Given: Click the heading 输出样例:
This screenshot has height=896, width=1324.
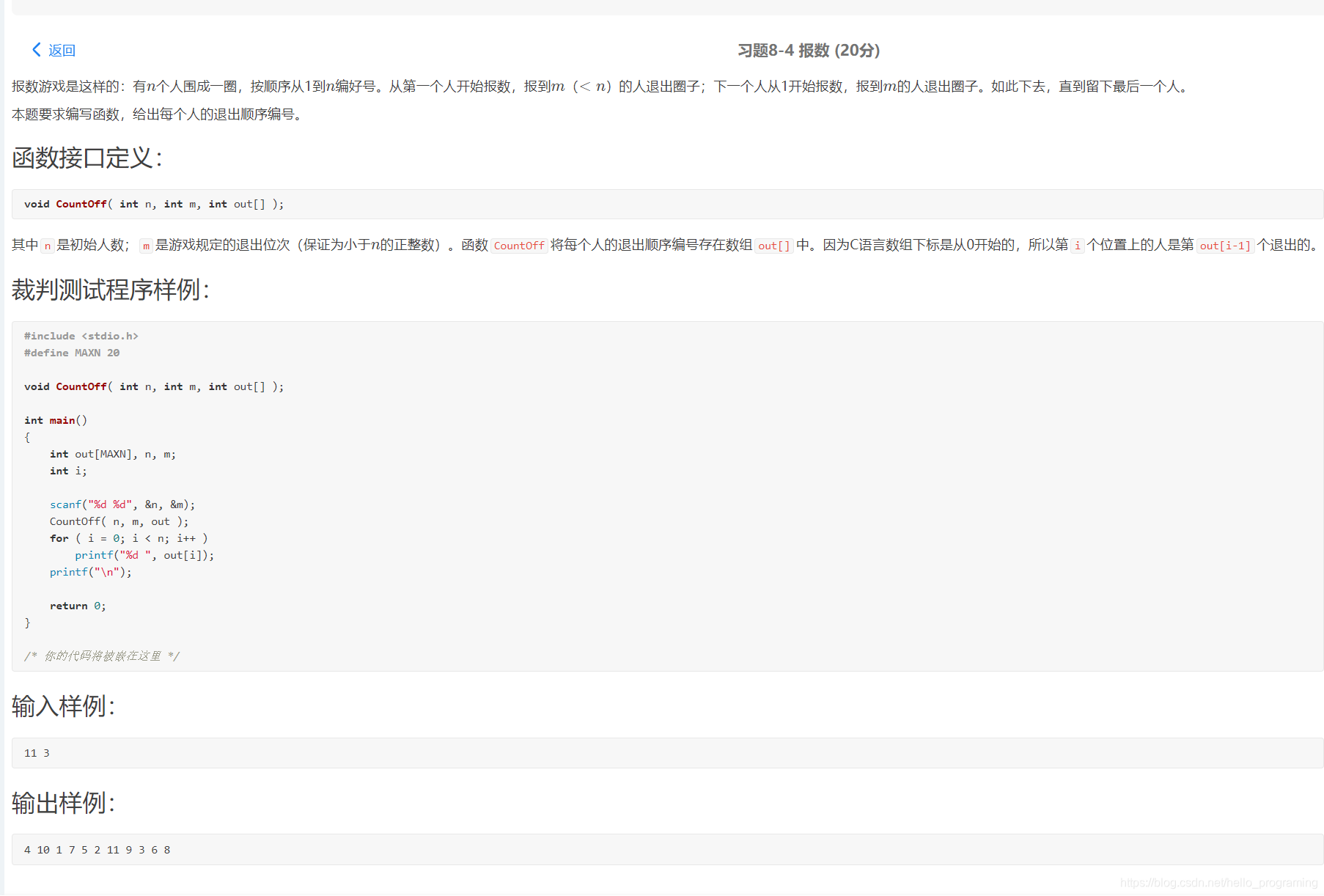Looking at the screenshot, I should point(64,803).
